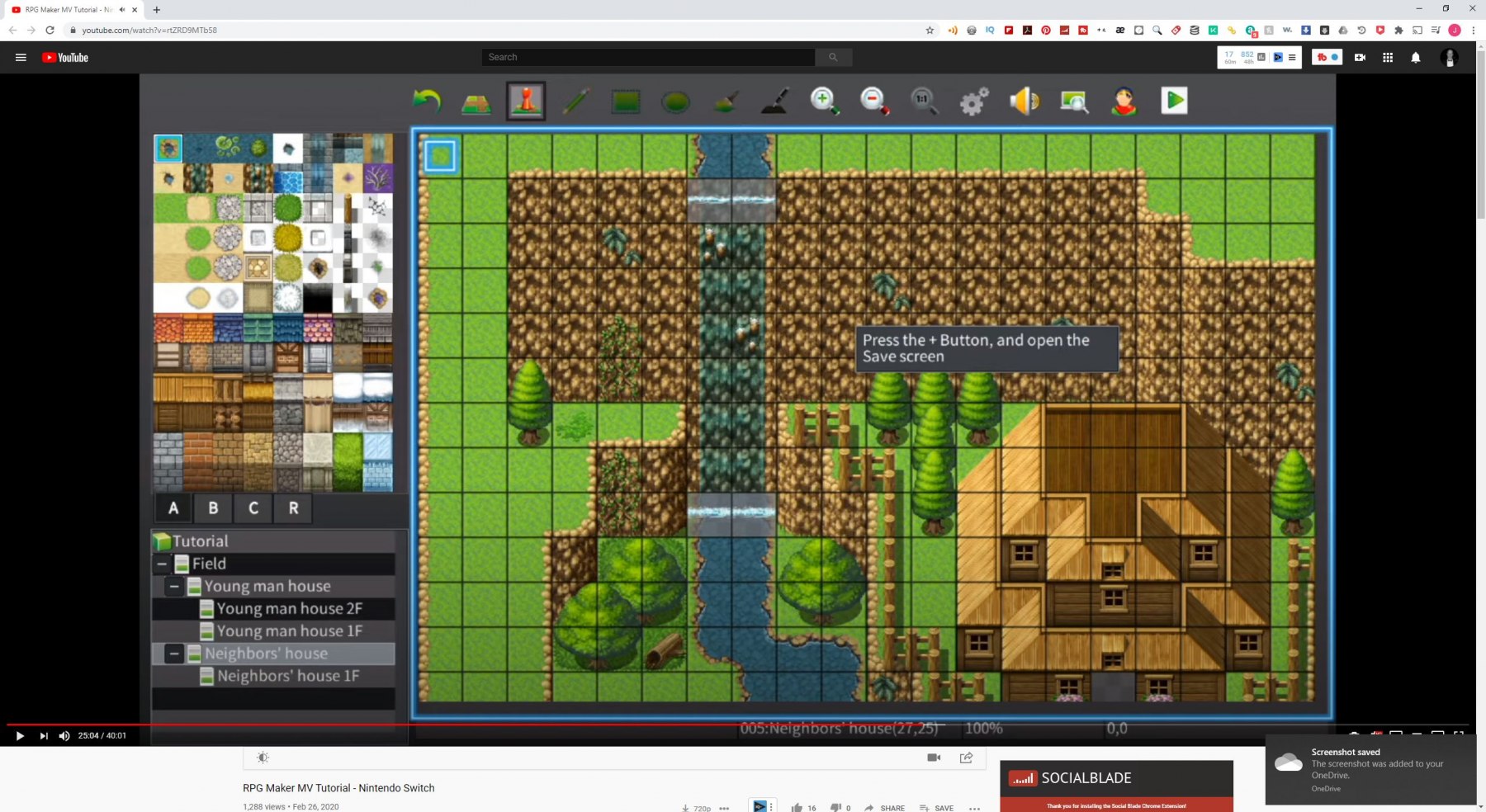Image resolution: width=1486 pixels, height=812 pixels.
Task: Open the YouTube apps grid icon
Action: click(1388, 58)
